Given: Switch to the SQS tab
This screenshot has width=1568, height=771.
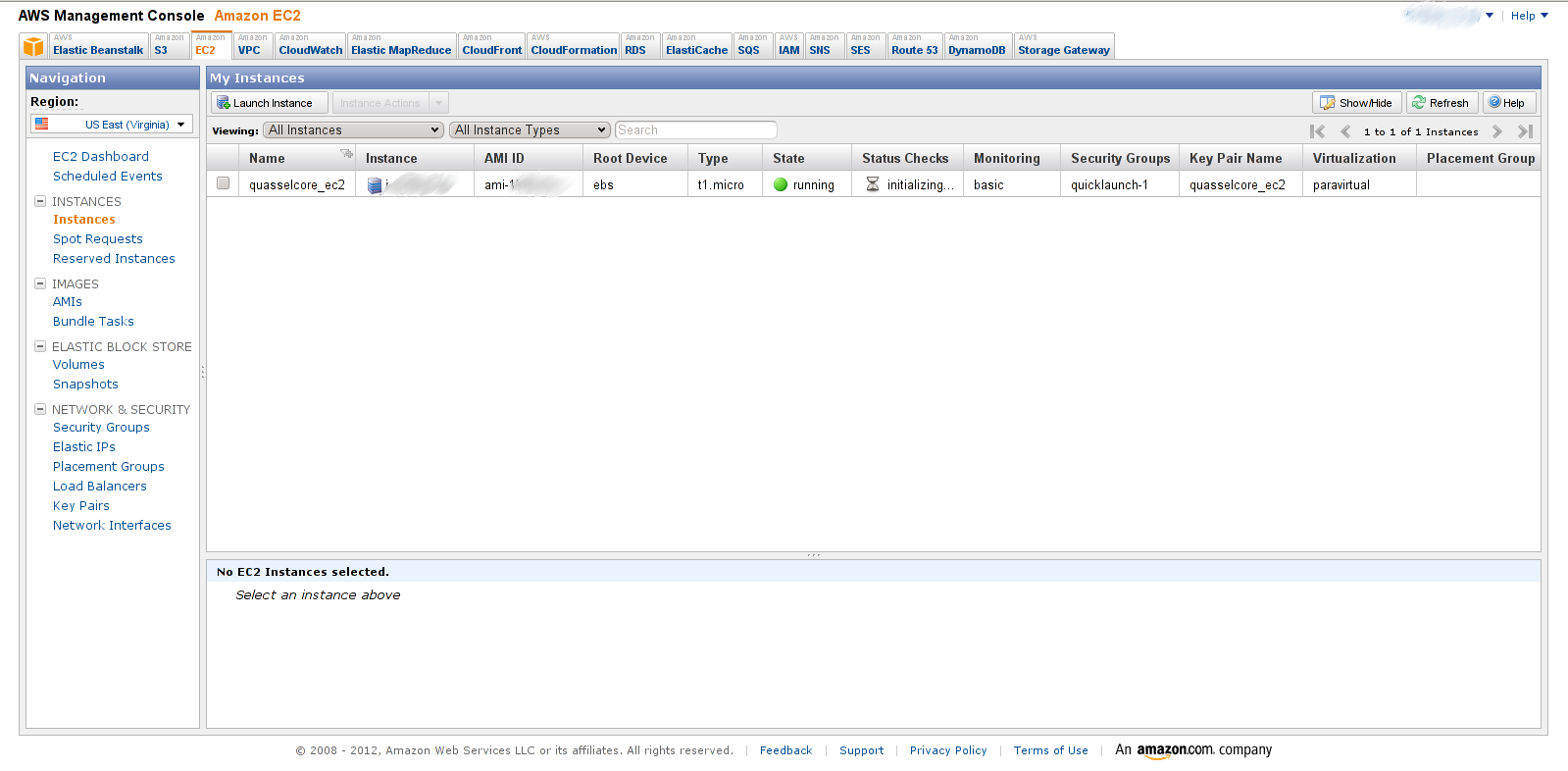Looking at the screenshot, I should tap(753, 46).
